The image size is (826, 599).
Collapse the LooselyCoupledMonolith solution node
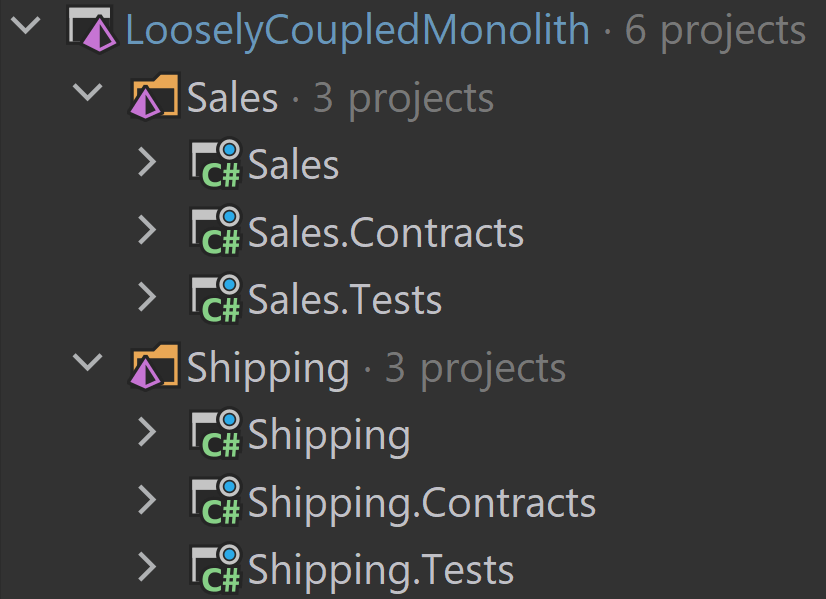(26, 25)
